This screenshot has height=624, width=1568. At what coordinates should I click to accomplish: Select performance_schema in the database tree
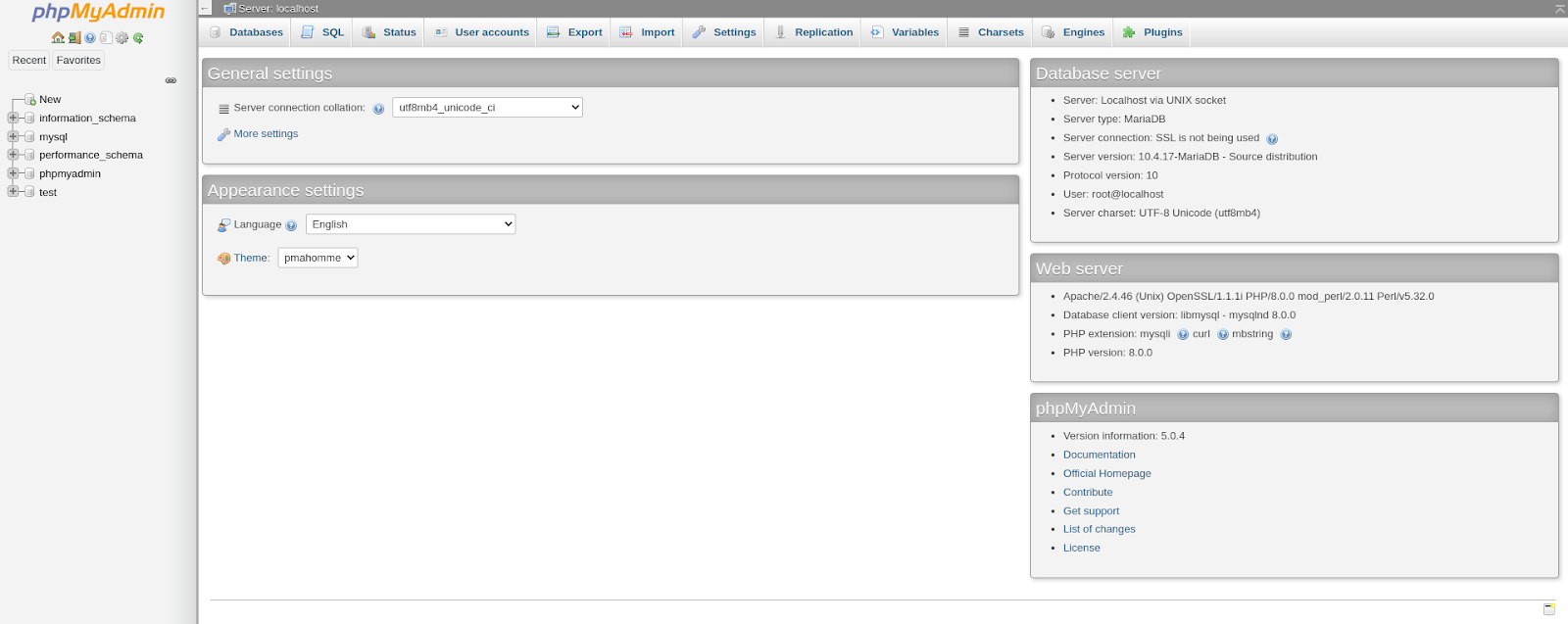[91, 155]
